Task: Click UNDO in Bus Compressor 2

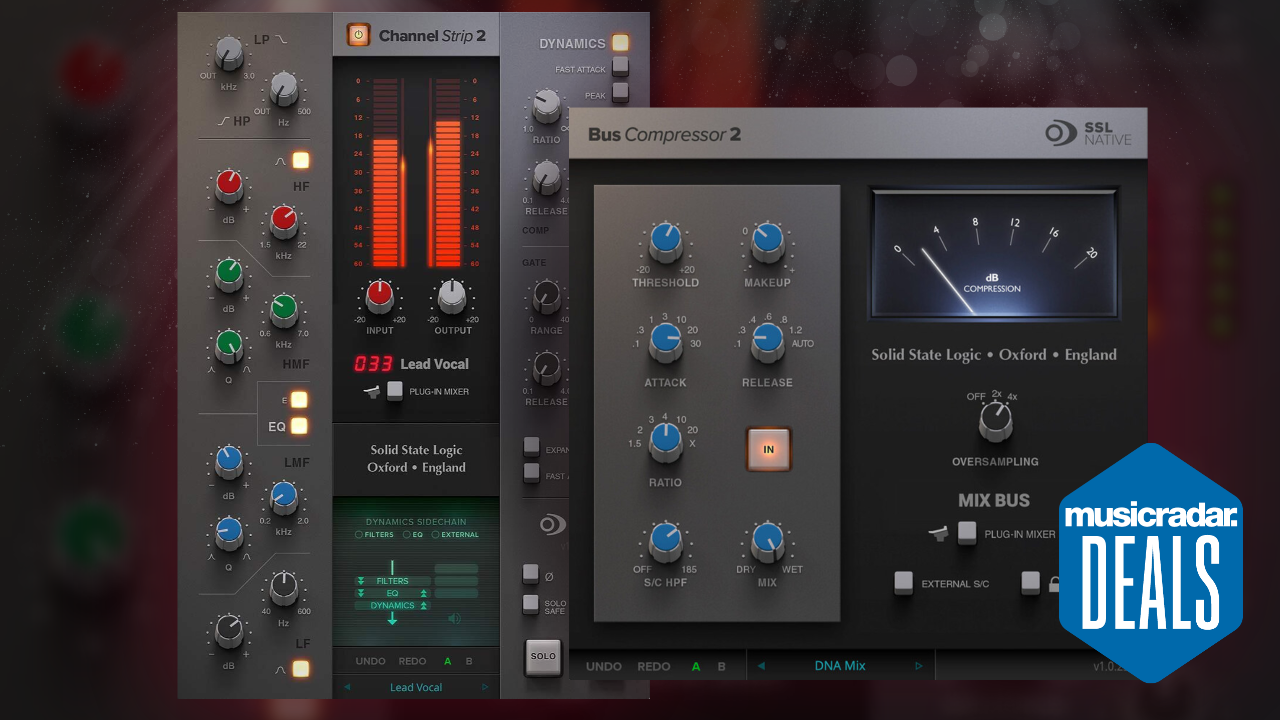Action: [x=604, y=667]
